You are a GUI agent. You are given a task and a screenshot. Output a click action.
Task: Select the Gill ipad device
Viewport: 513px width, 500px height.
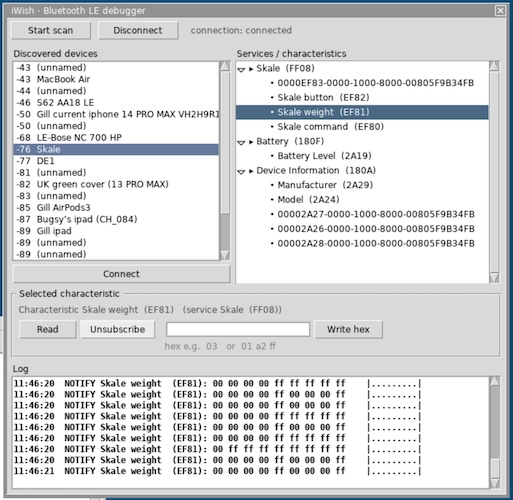[116, 231]
